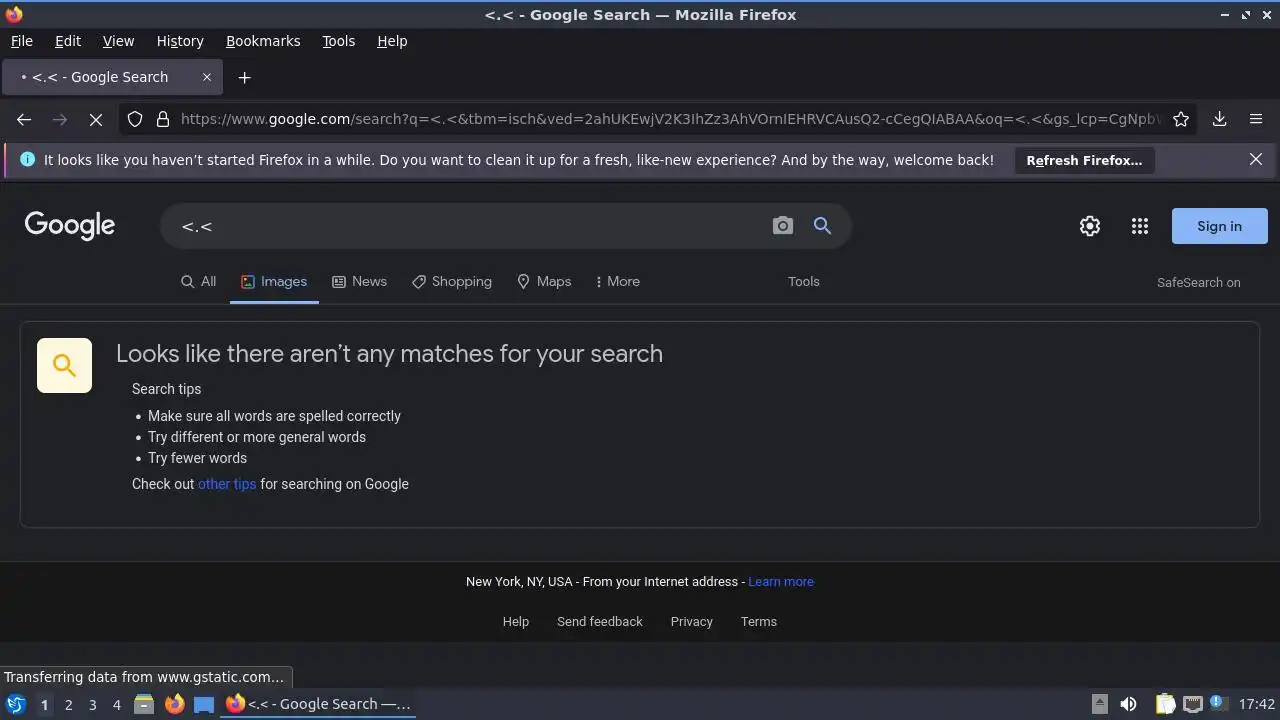View site security via the padlock icon

163,119
